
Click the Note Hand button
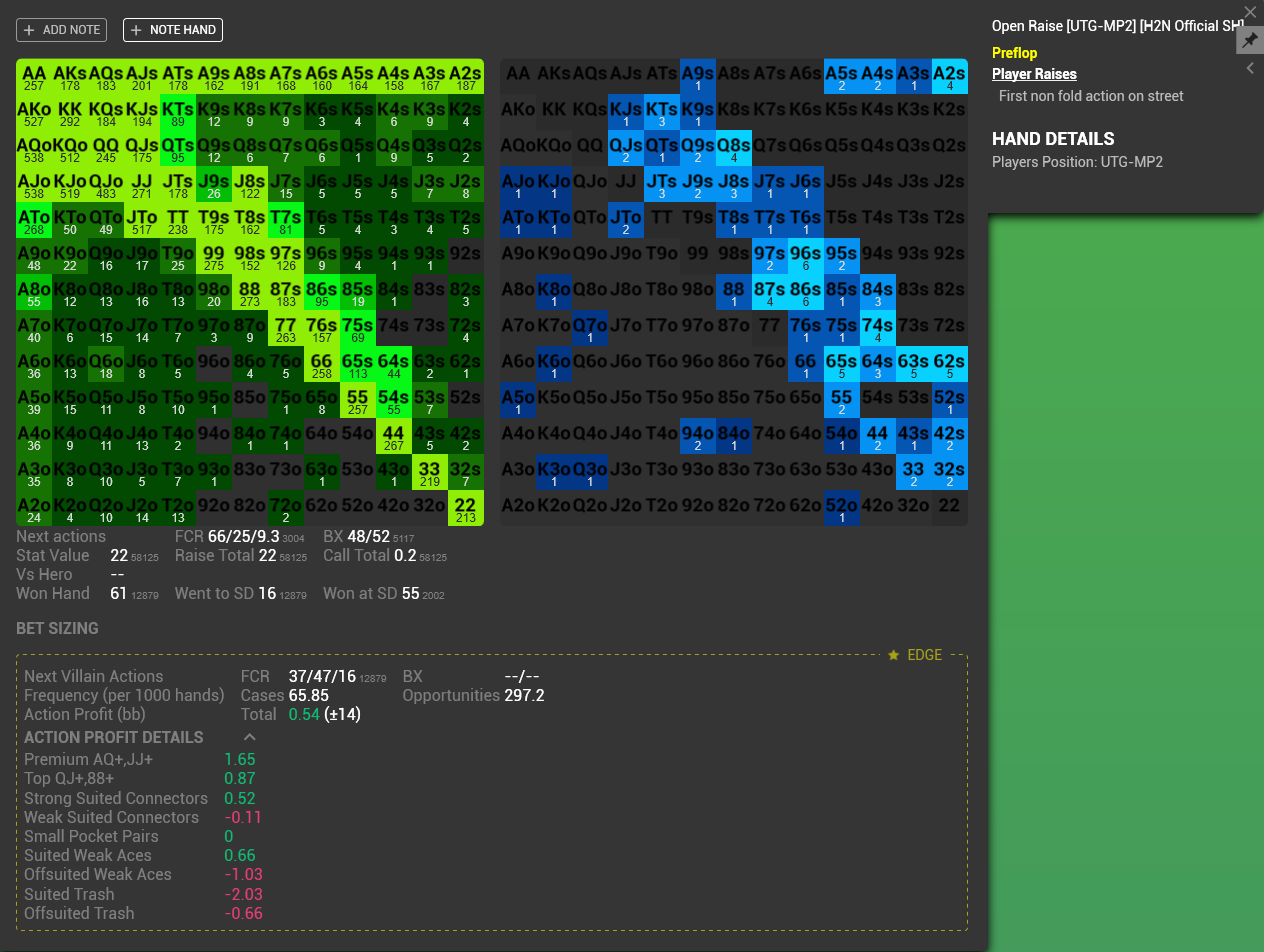click(173, 30)
